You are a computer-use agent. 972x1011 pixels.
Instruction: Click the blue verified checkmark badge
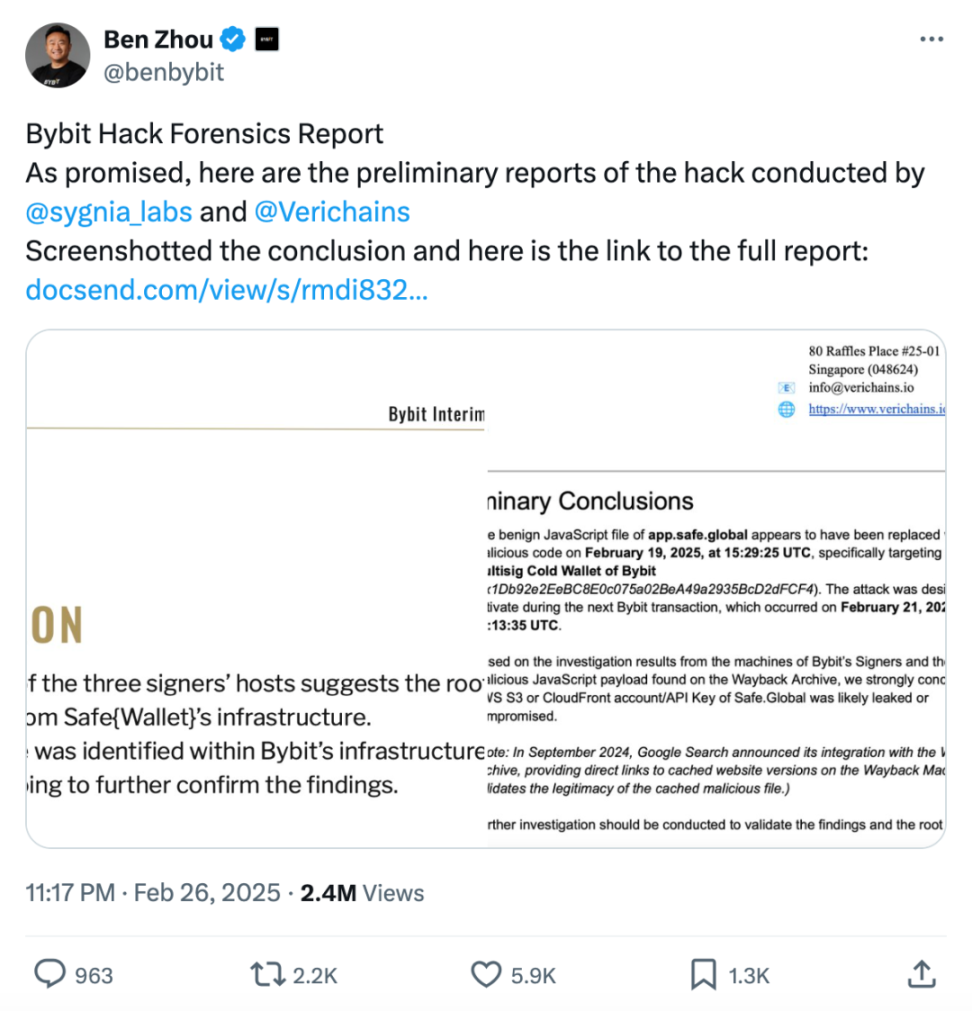pos(233,40)
